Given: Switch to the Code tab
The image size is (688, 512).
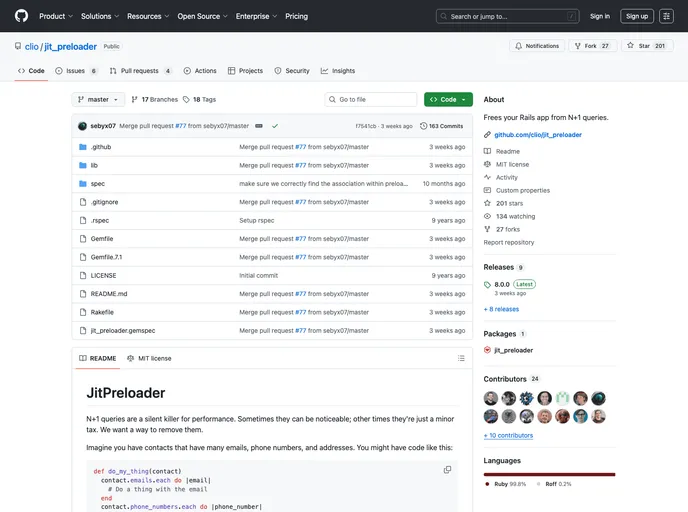Looking at the screenshot, I should click(31, 71).
